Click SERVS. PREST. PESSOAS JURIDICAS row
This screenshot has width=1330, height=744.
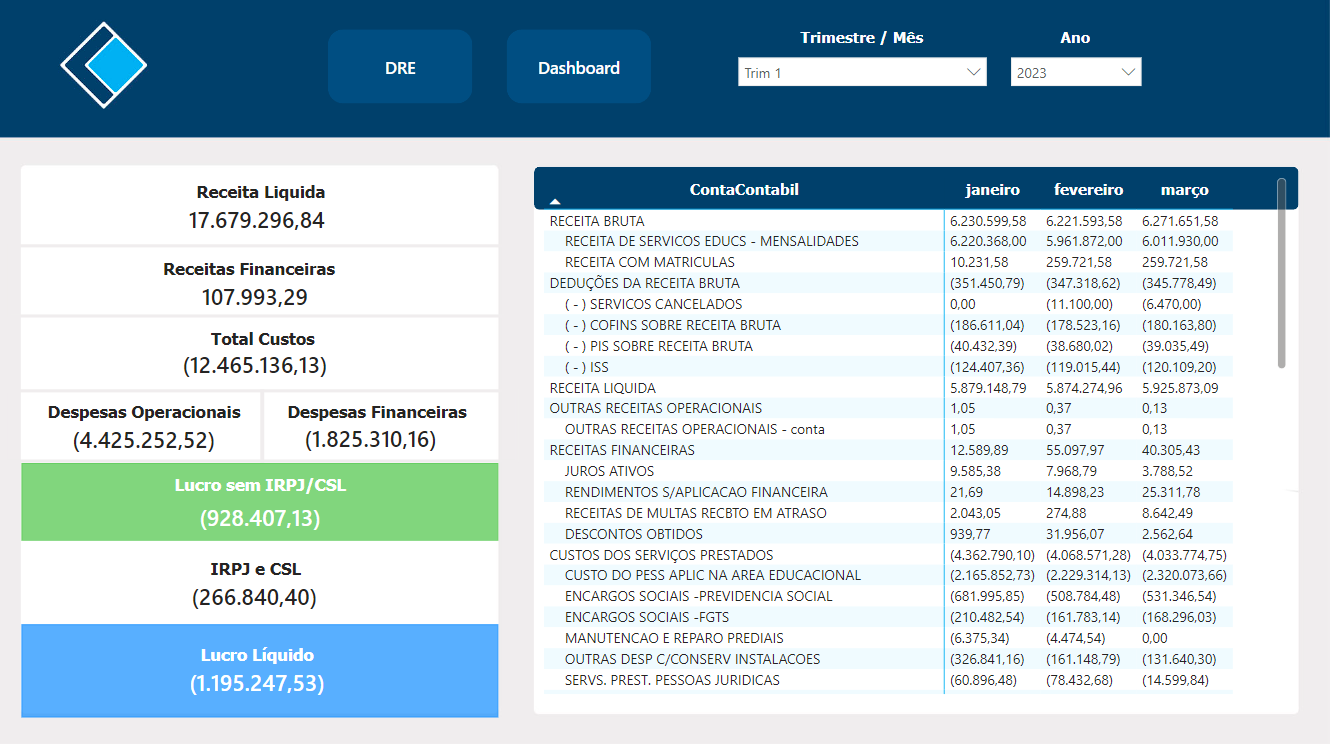click(x=888, y=680)
